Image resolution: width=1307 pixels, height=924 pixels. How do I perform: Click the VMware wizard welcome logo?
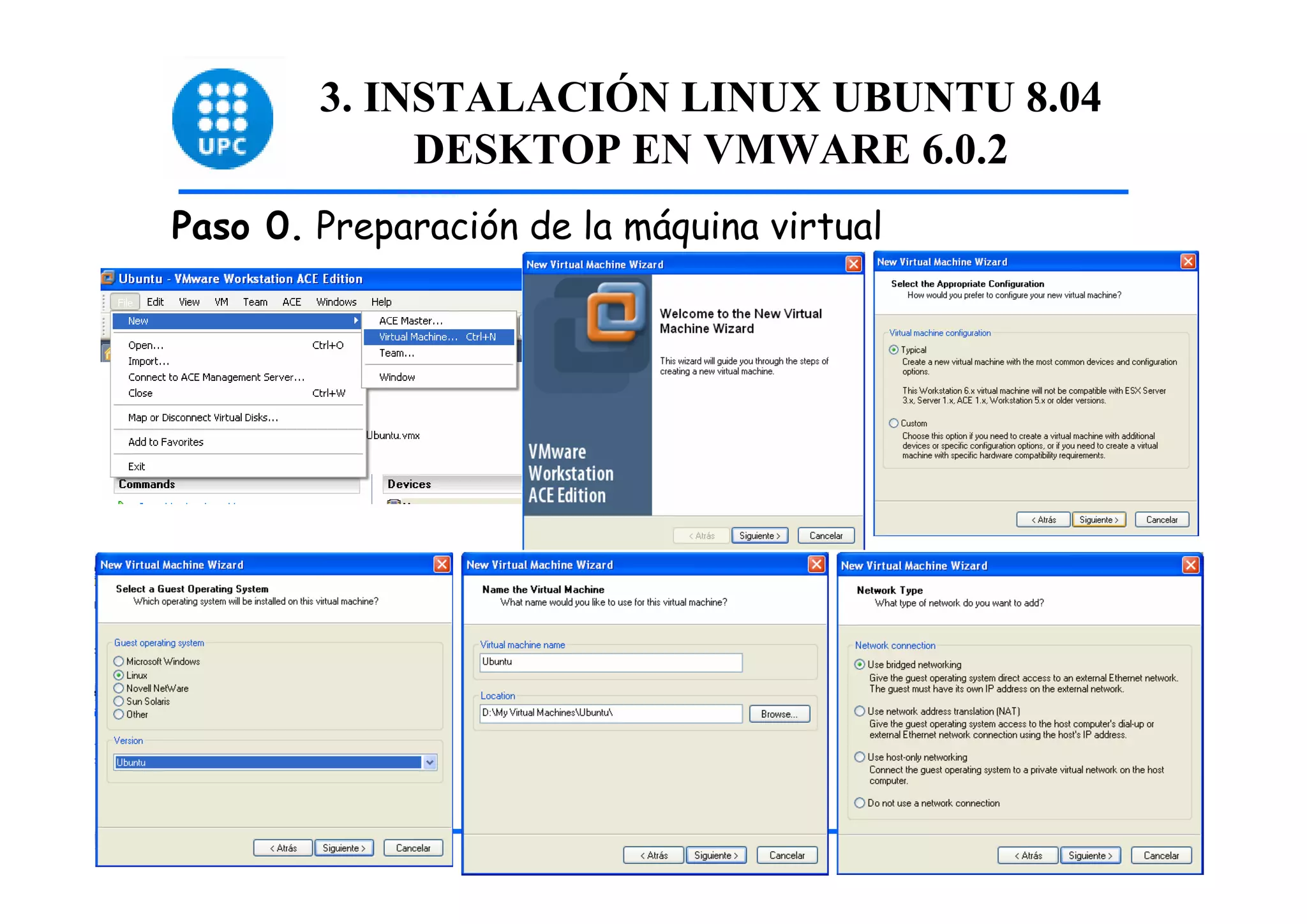point(615,313)
